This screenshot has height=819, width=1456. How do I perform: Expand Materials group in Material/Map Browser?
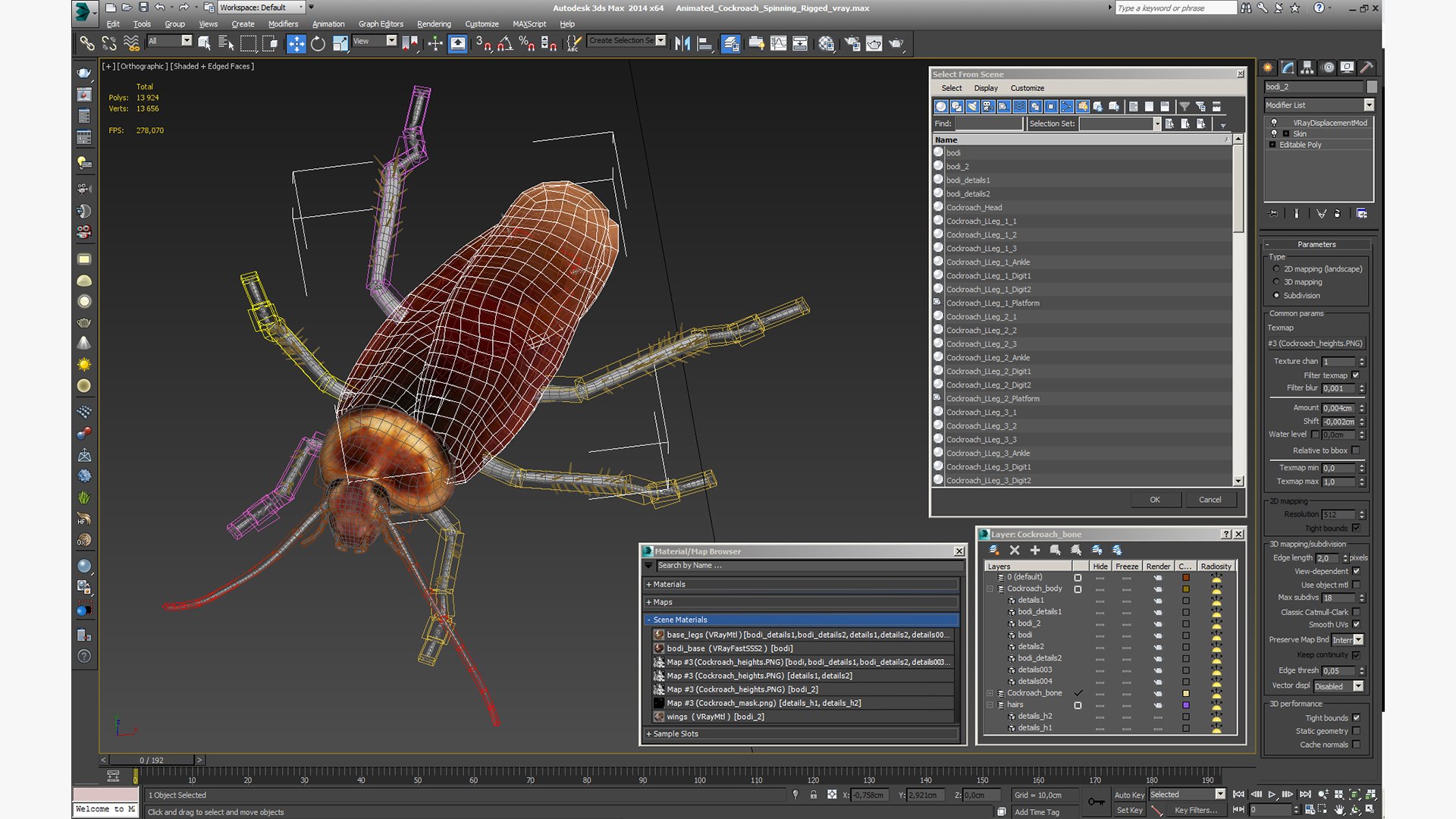802,584
